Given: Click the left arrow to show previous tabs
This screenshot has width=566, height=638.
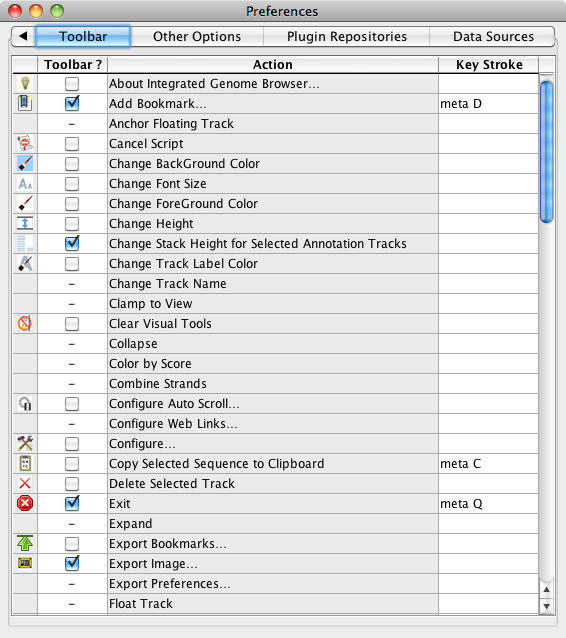Looking at the screenshot, I should coord(23,36).
